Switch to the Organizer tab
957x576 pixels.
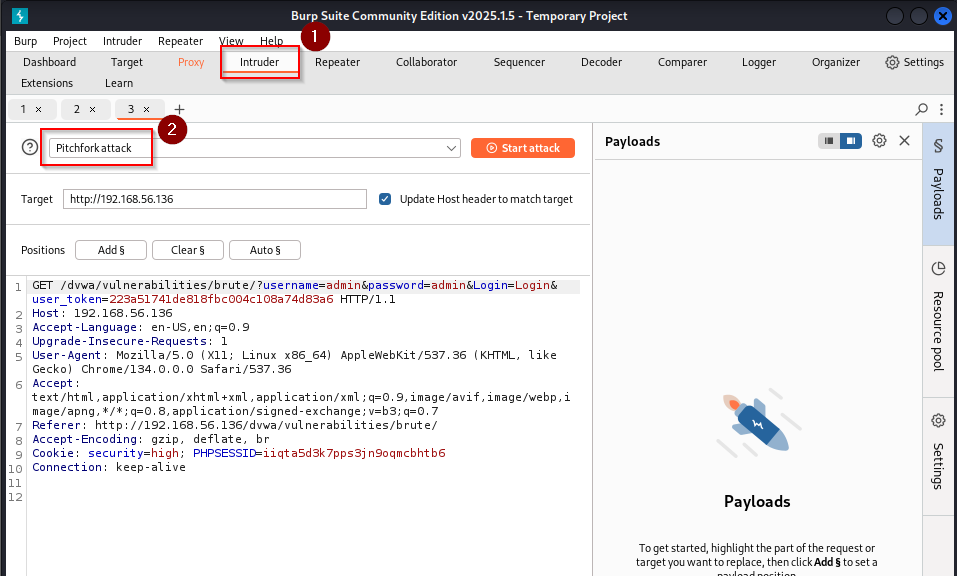tap(836, 62)
